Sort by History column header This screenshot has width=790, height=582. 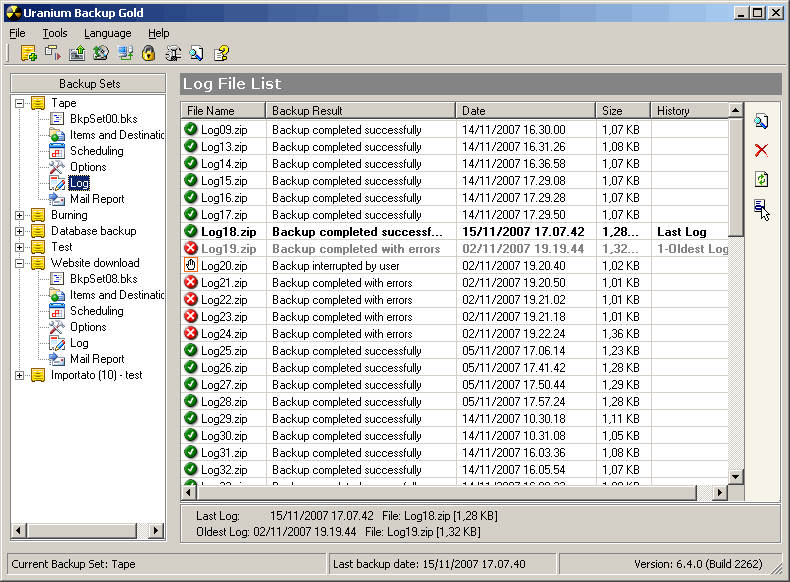690,110
